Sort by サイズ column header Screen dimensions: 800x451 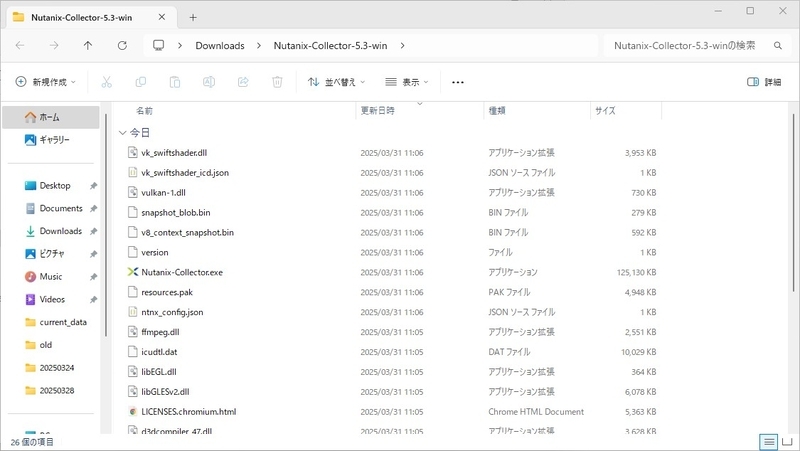[605, 110]
